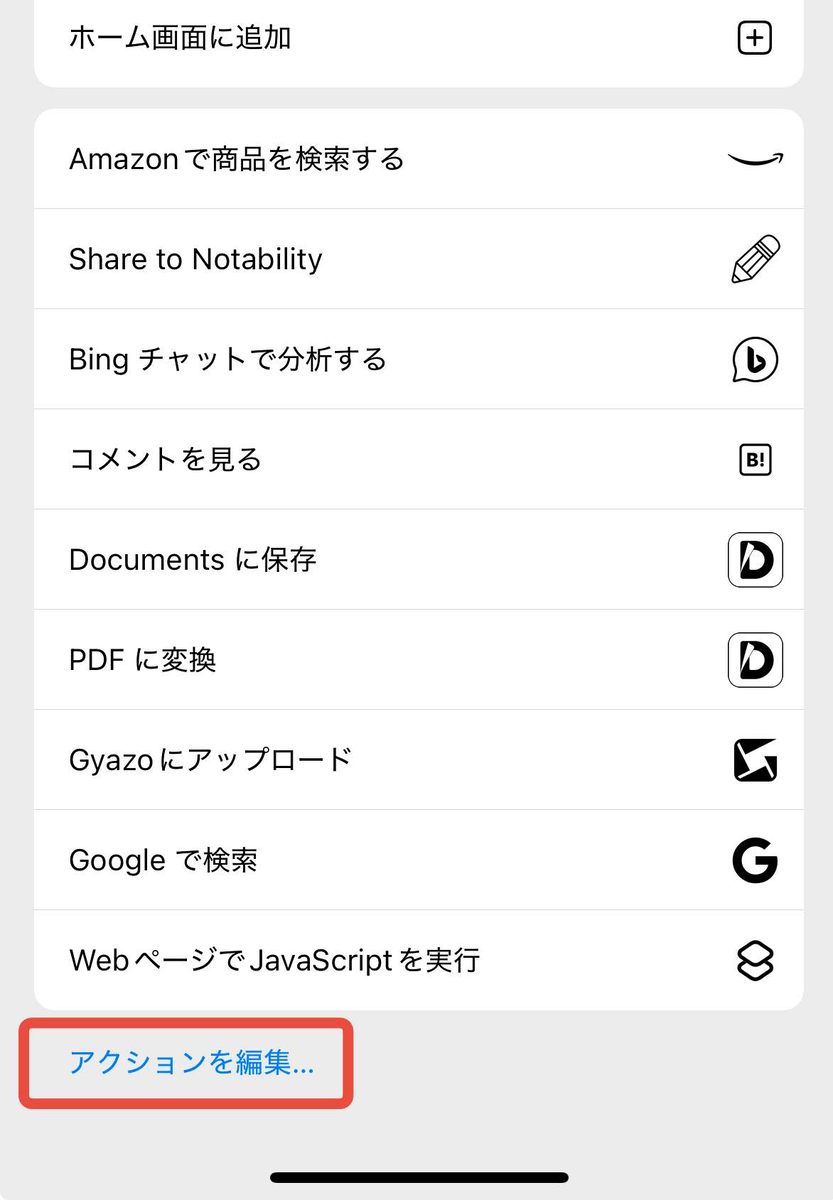Select Documents に保存
The image size is (833, 1200).
tap(193, 560)
